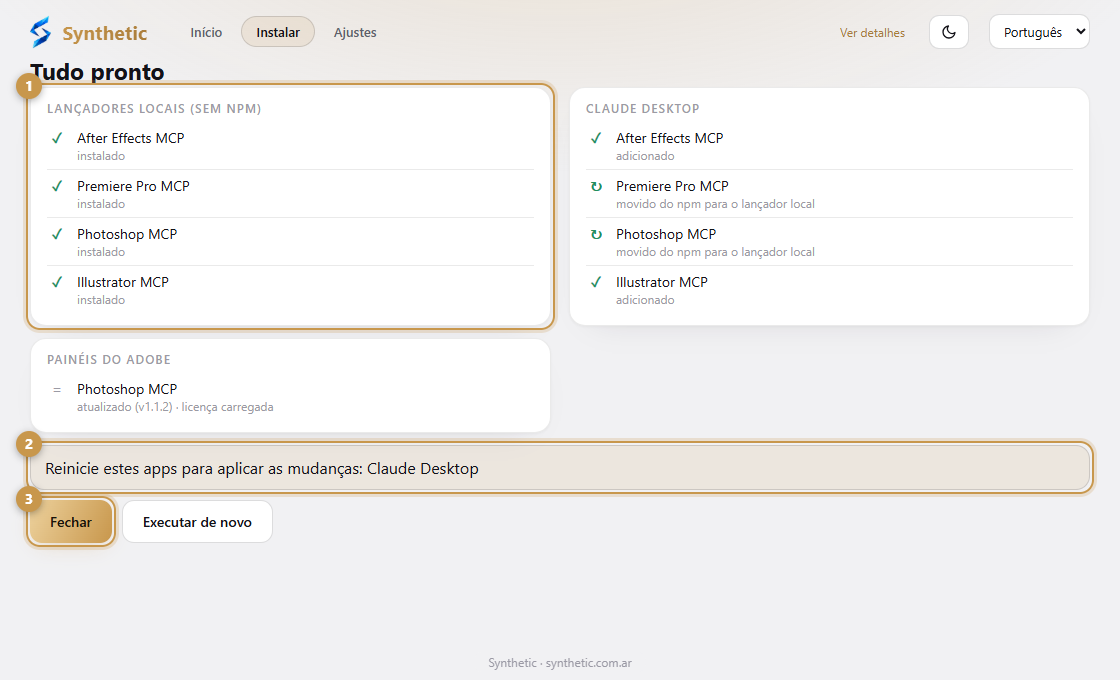This screenshot has width=1120, height=680.
Task: Click the "PAINÉIS DO ADOBE" section header
Action: click(109, 359)
